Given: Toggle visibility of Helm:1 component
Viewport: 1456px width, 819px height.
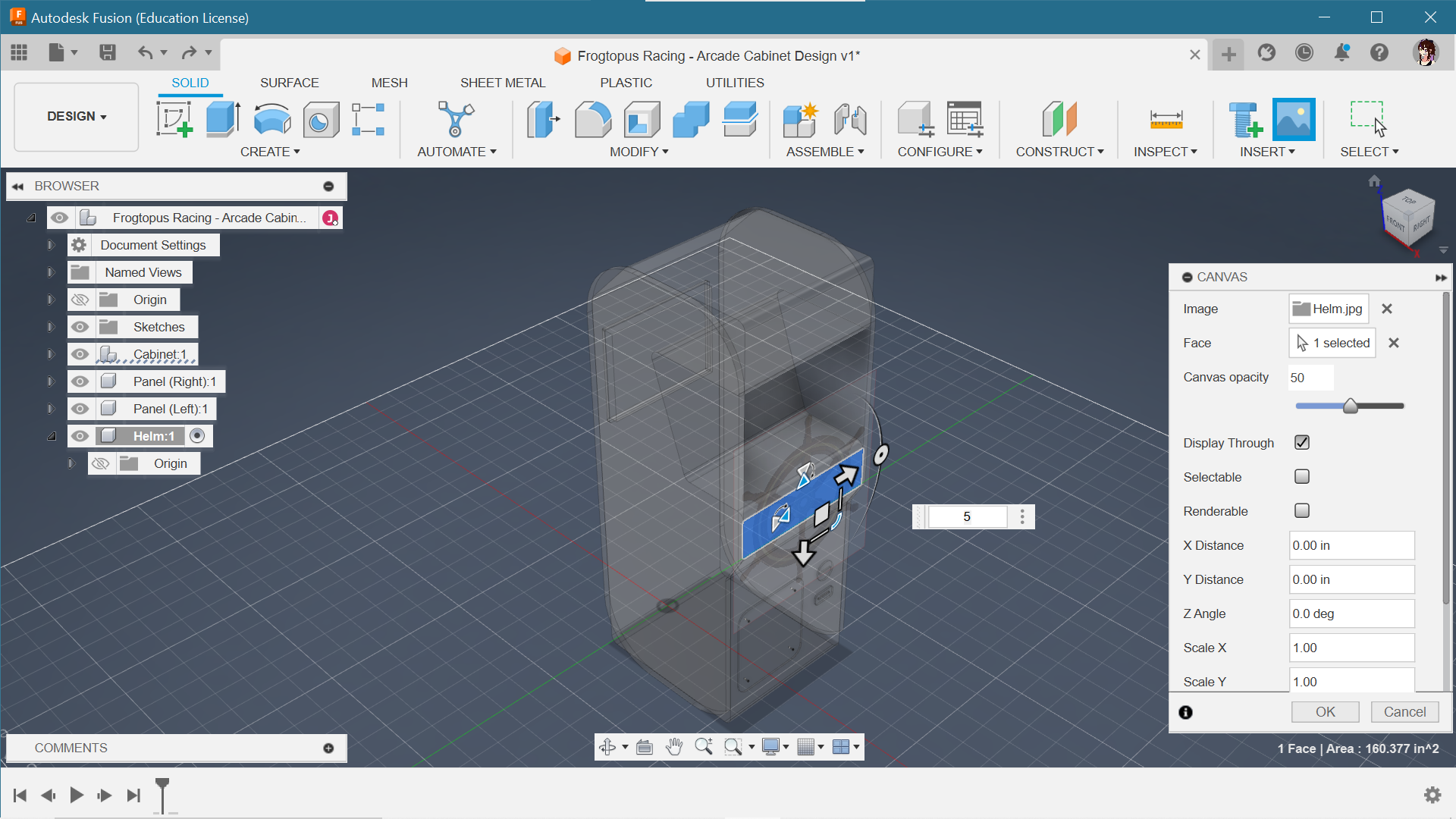Looking at the screenshot, I should pyautogui.click(x=80, y=436).
